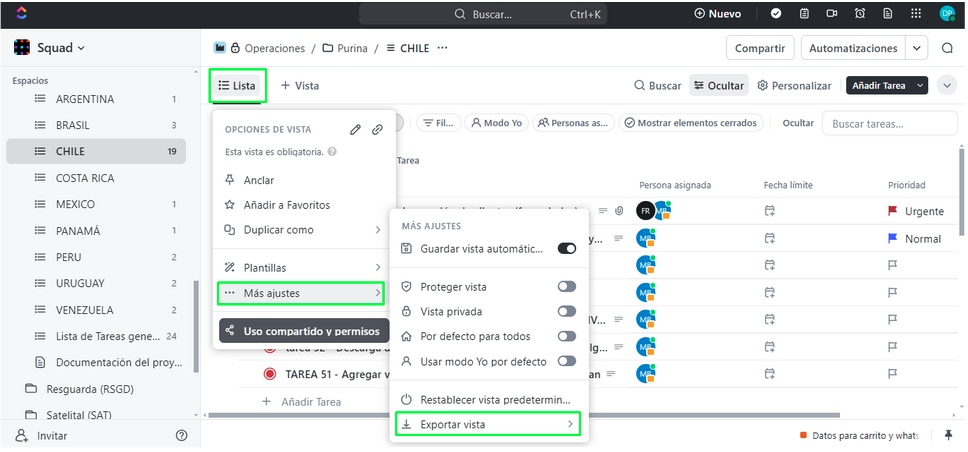Click the Compartir button
This screenshot has width=968, height=452.
pyautogui.click(x=760, y=48)
